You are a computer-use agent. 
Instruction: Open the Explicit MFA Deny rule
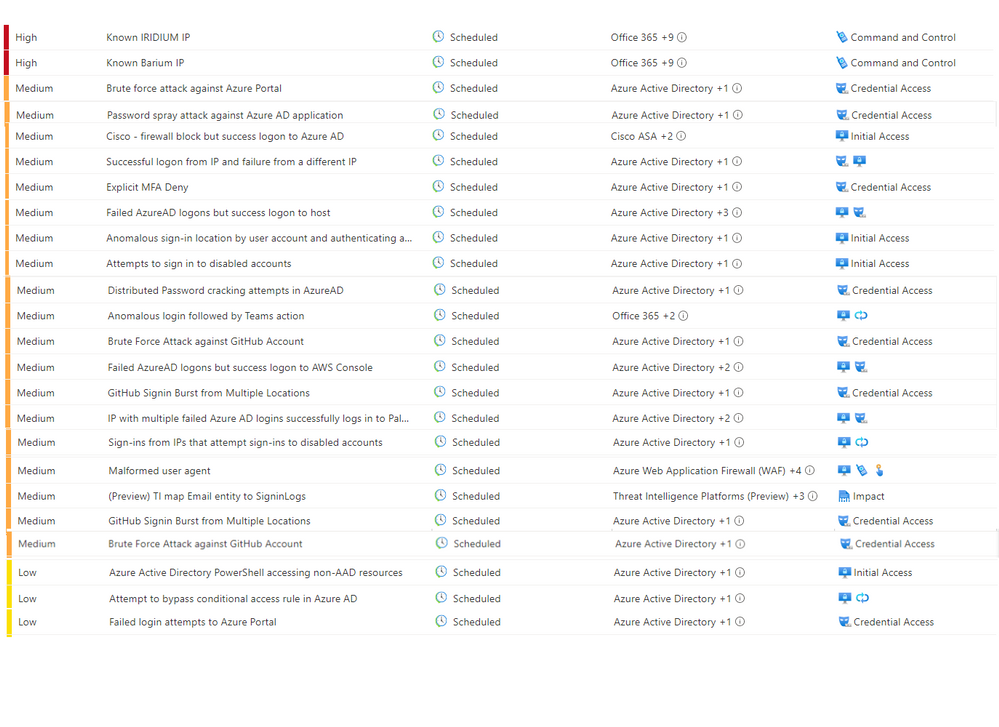click(x=147, y=187)
